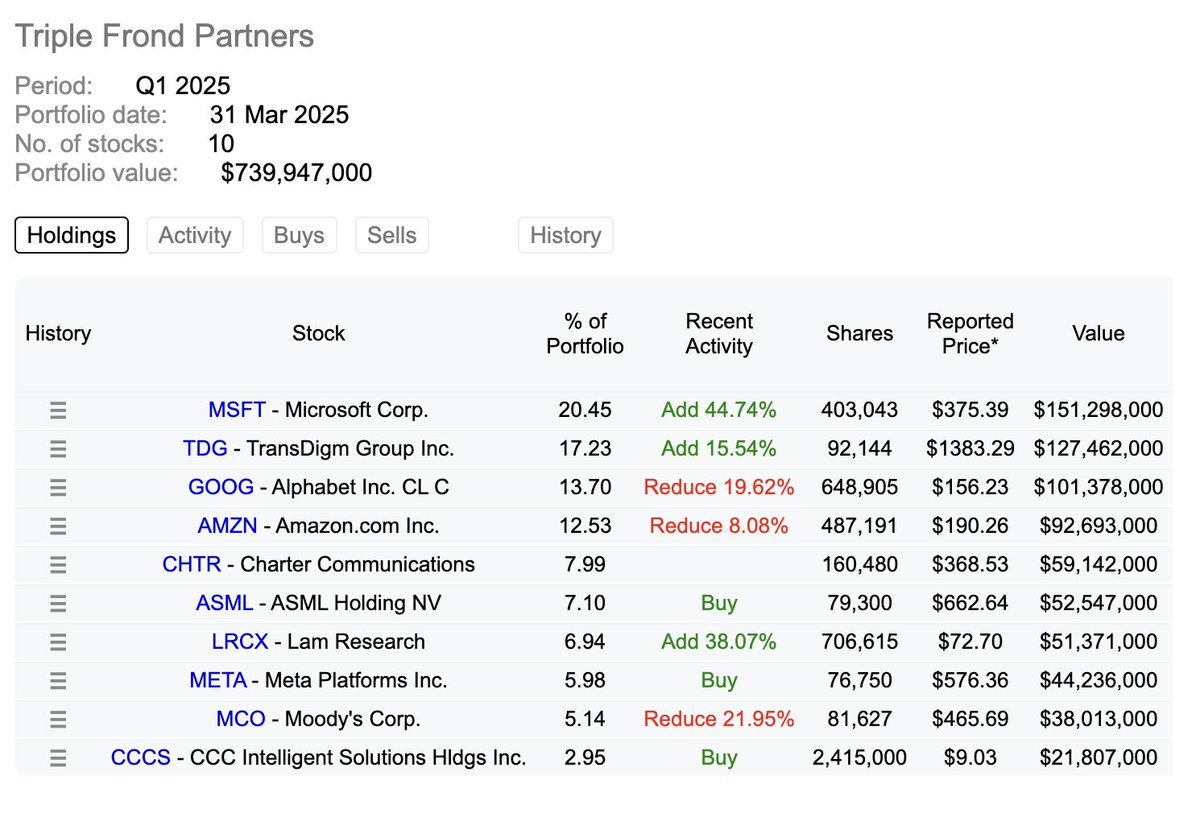Image resolution: width=1200 pixels, height=813 pixels.
Task: Click the 7.99 portfolio percent cell
Action: [x=585, y=564]
